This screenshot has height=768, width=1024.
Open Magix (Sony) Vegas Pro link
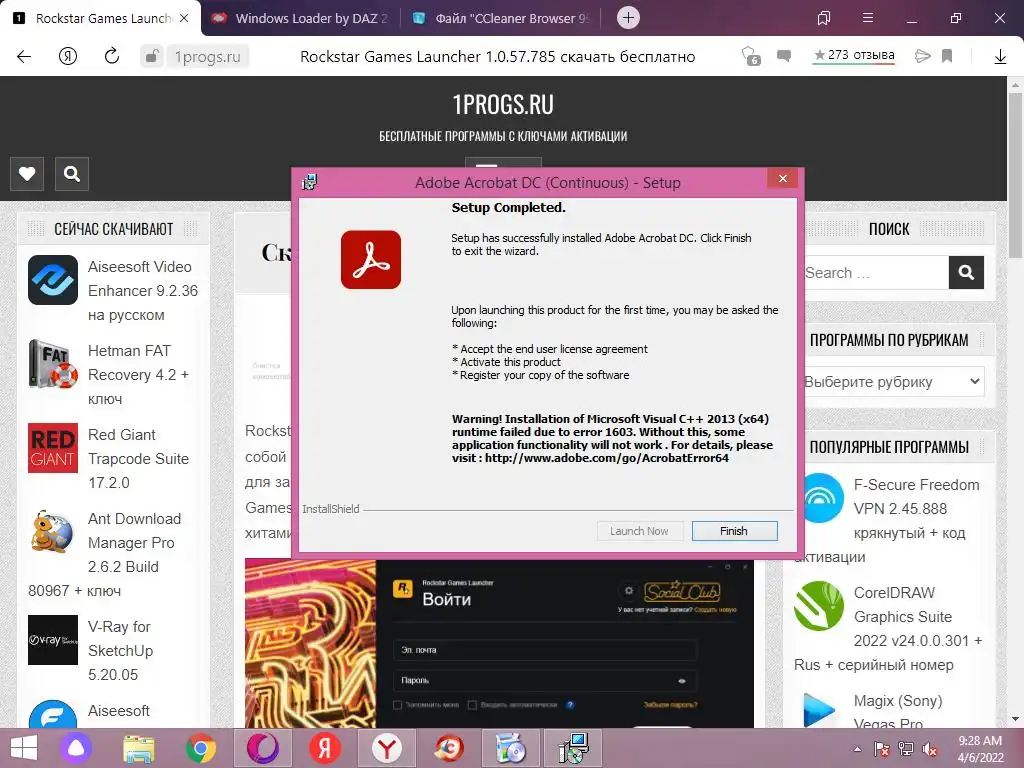coord(898,712)
